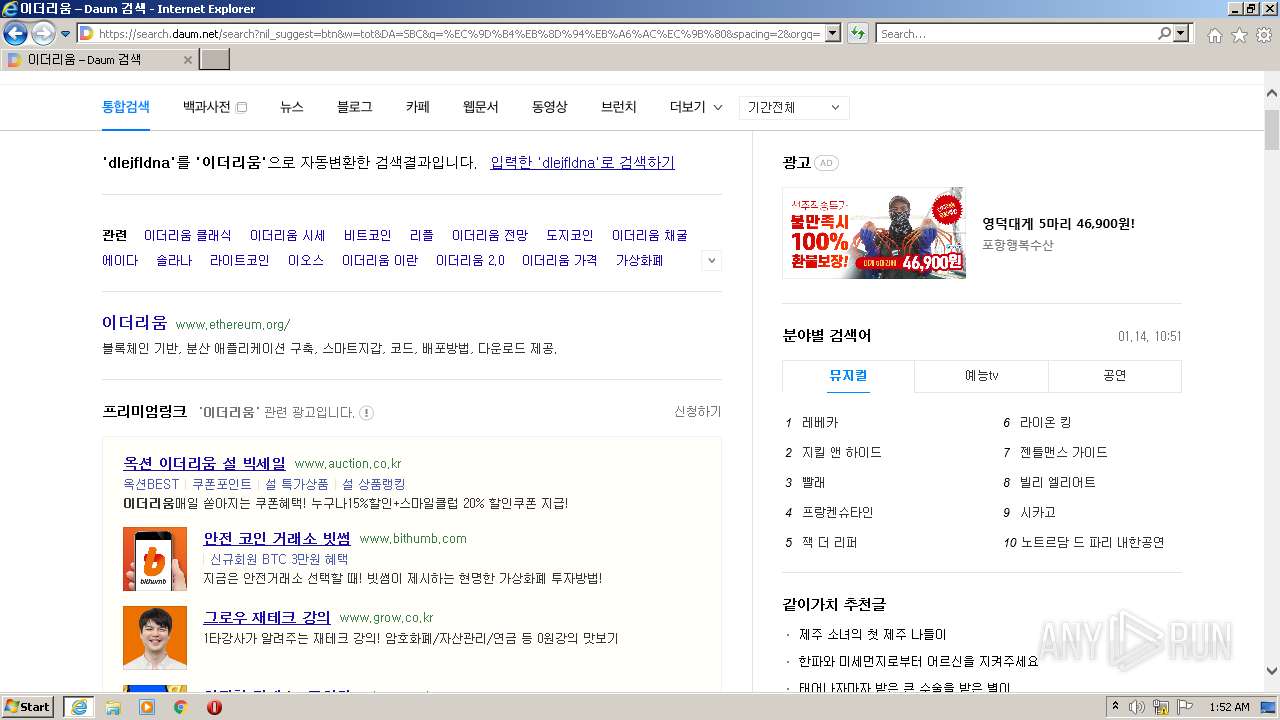Open Windows Media Player taskbar icon
The image size is (1280, 720).
tap(147, 707)
